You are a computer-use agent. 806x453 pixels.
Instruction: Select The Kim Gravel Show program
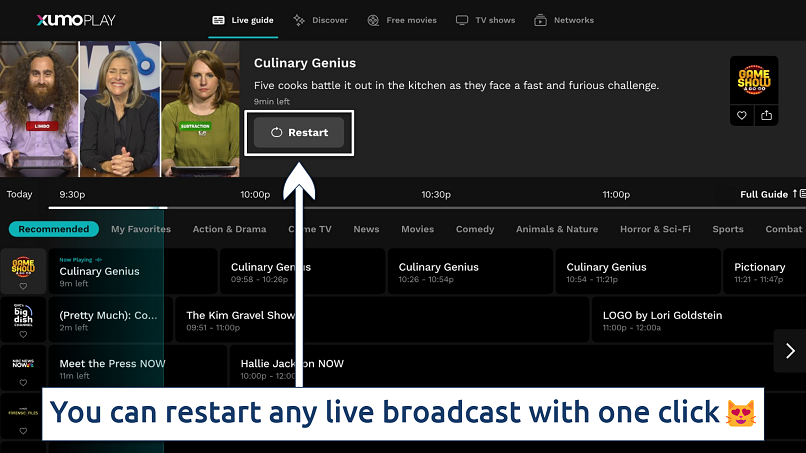pos(382,319)
